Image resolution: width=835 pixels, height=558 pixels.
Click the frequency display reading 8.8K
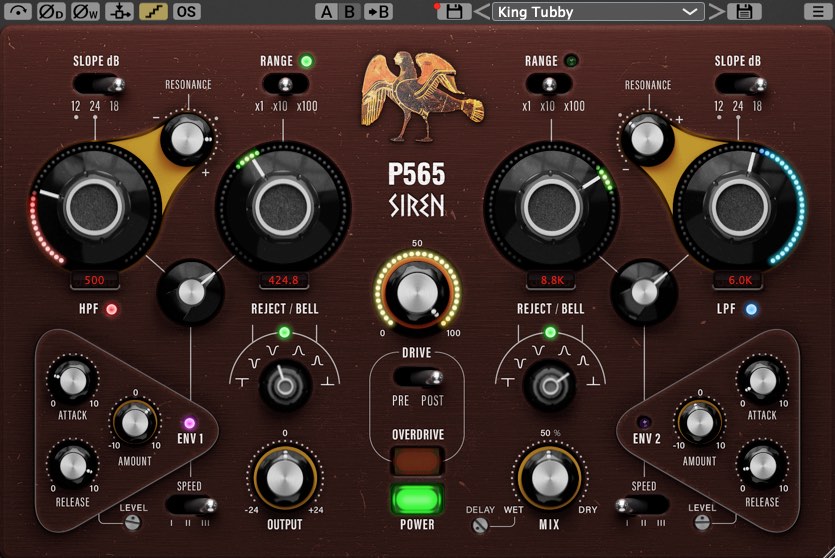tap(552, 280)
